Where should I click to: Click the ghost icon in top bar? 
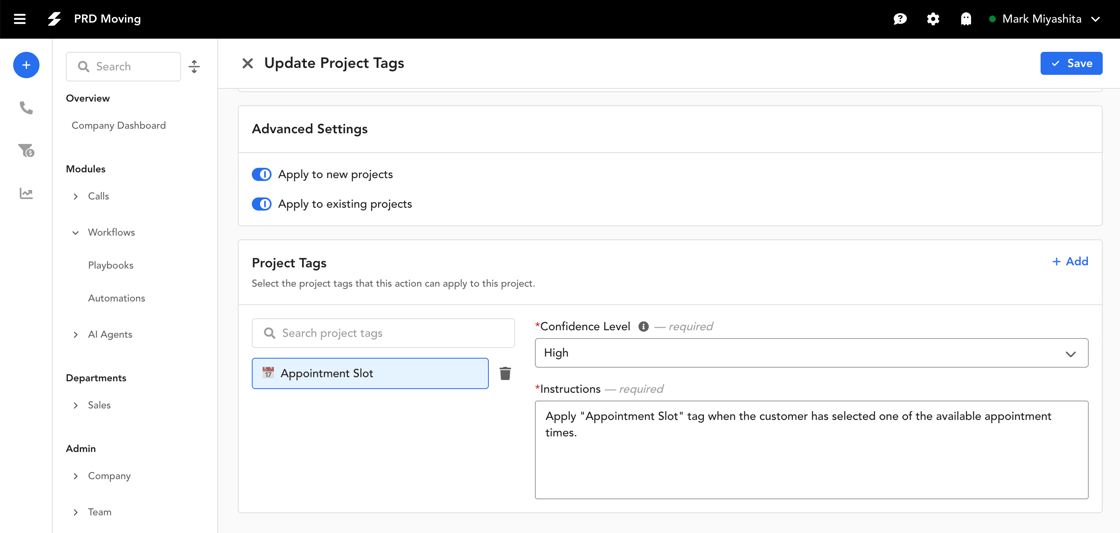click(966, 19)
